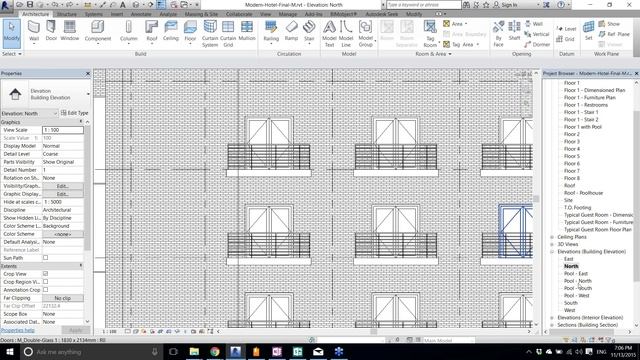Click the Level datum tool
The height and width of the screenshot is (360, 640).
(567, 29)
